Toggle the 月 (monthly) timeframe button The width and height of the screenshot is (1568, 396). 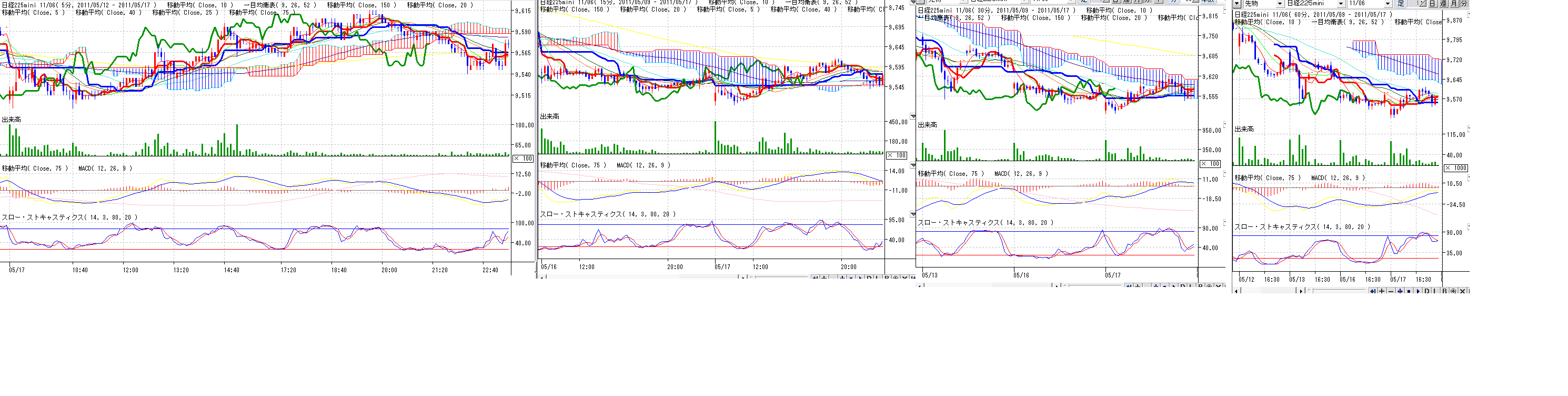1454,4
